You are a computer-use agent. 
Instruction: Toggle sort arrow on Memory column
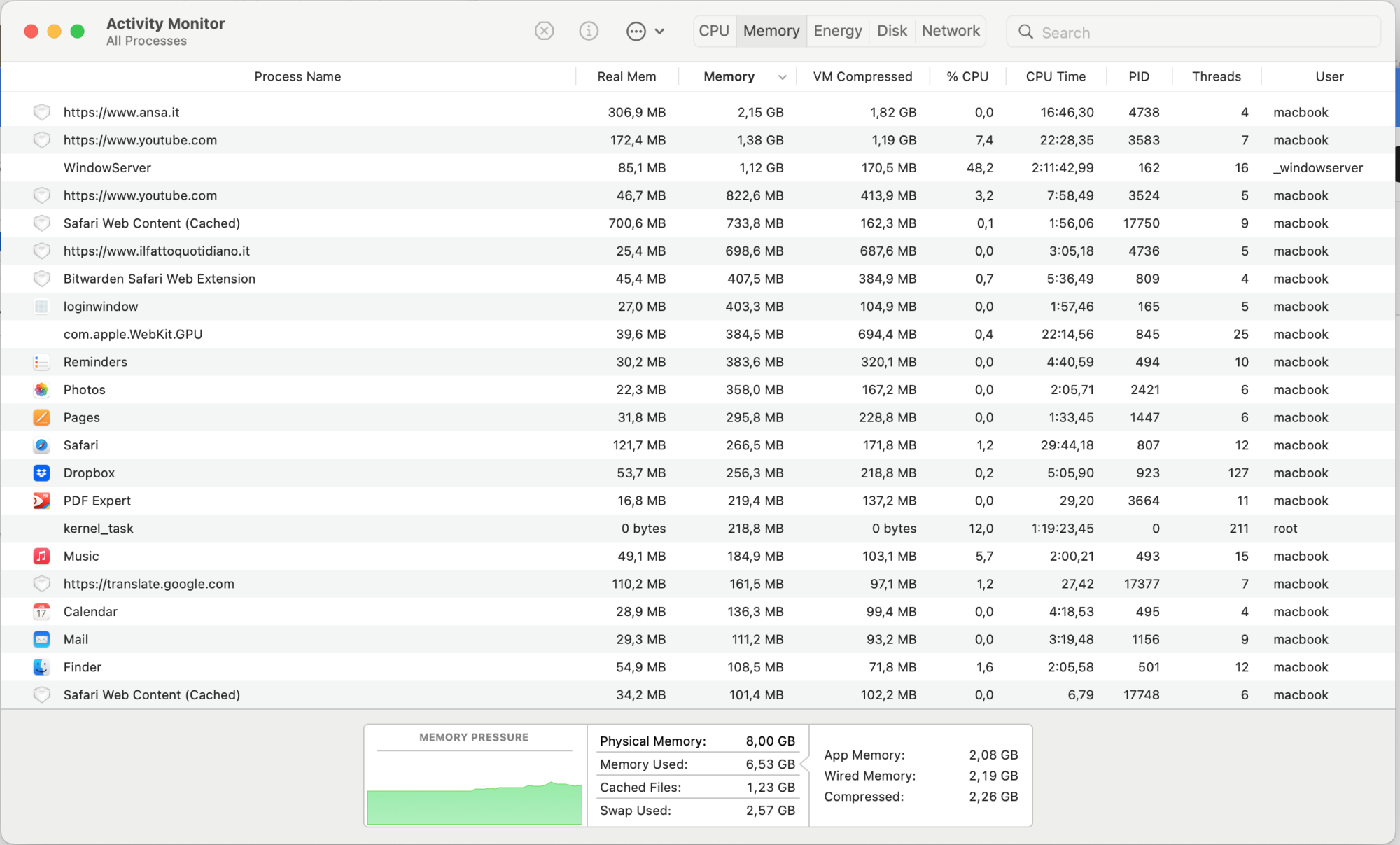pos(782,77)
